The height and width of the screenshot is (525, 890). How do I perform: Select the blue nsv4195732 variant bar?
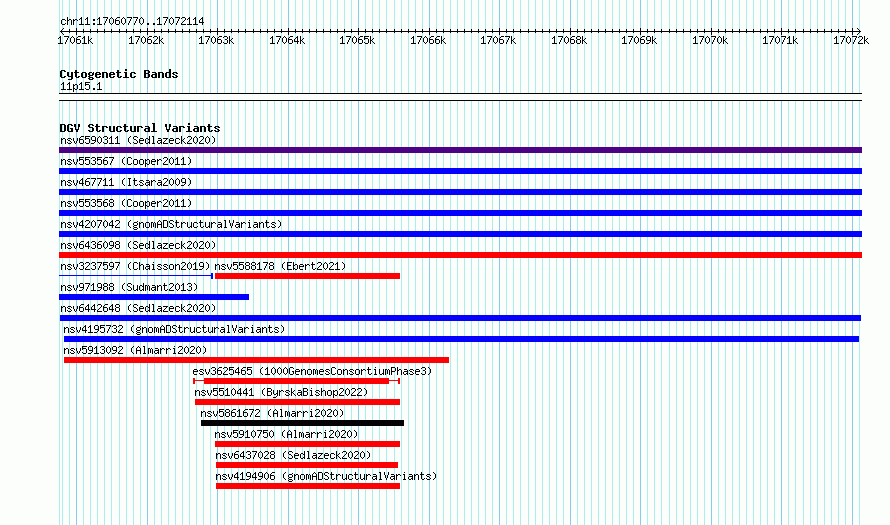[461, 339]
